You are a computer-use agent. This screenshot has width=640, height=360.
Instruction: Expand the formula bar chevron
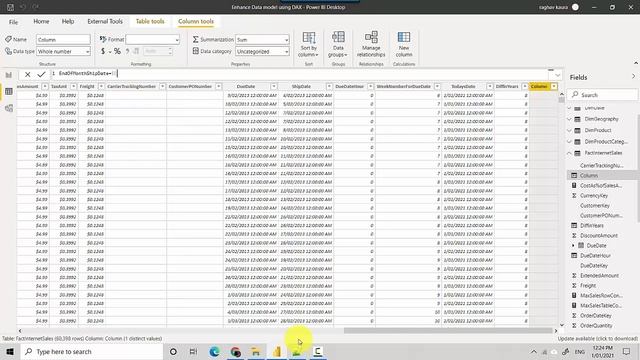point(558,75)
